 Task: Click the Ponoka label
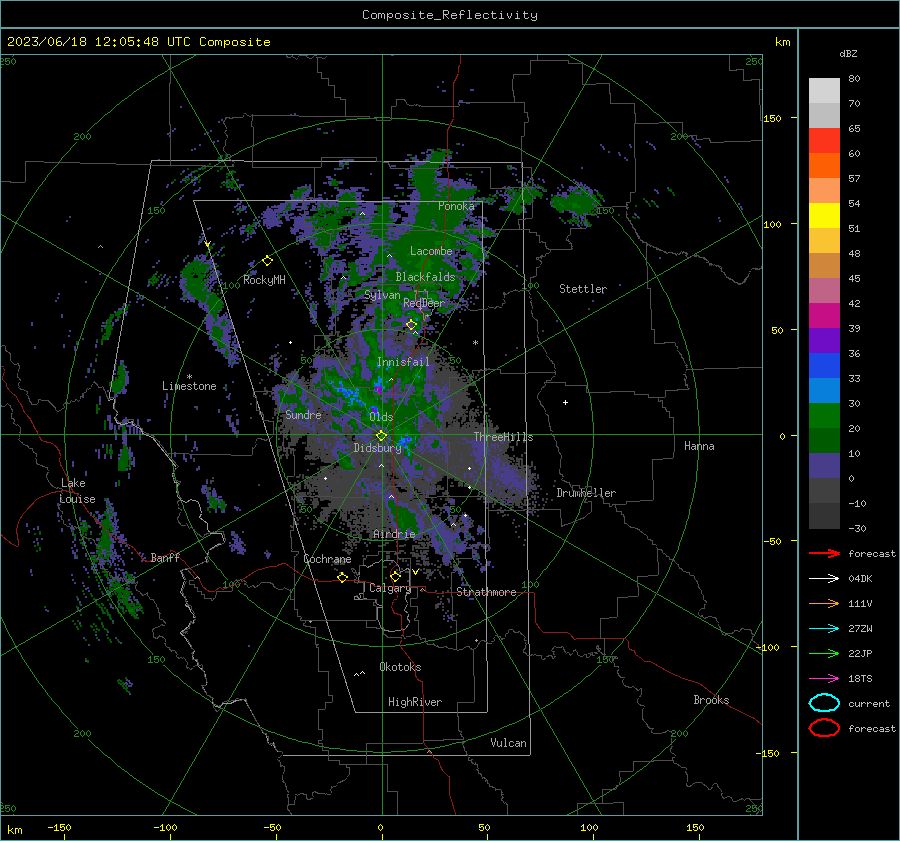tap(456, 206)
